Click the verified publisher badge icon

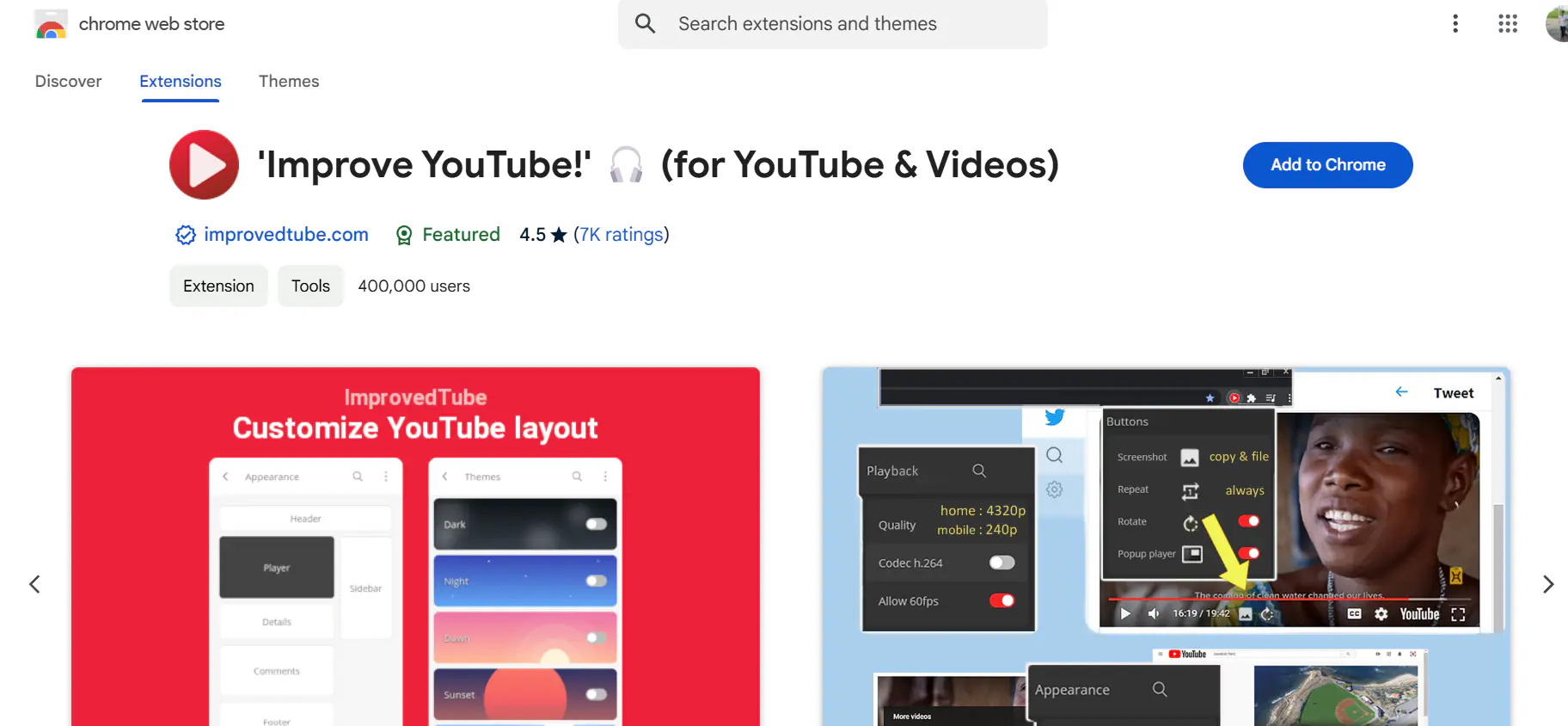(x=186, y=235)
